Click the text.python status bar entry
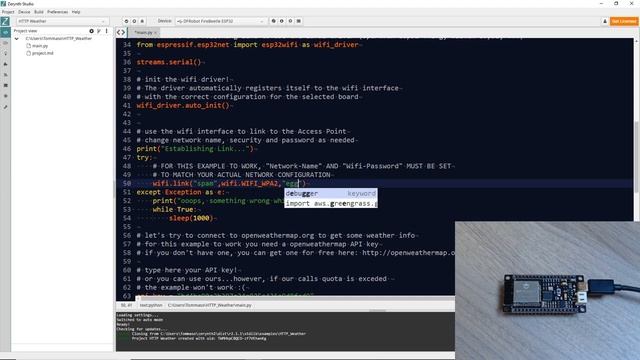The width and height of the screenshot is (640, 360). click(x=151, y=305)
